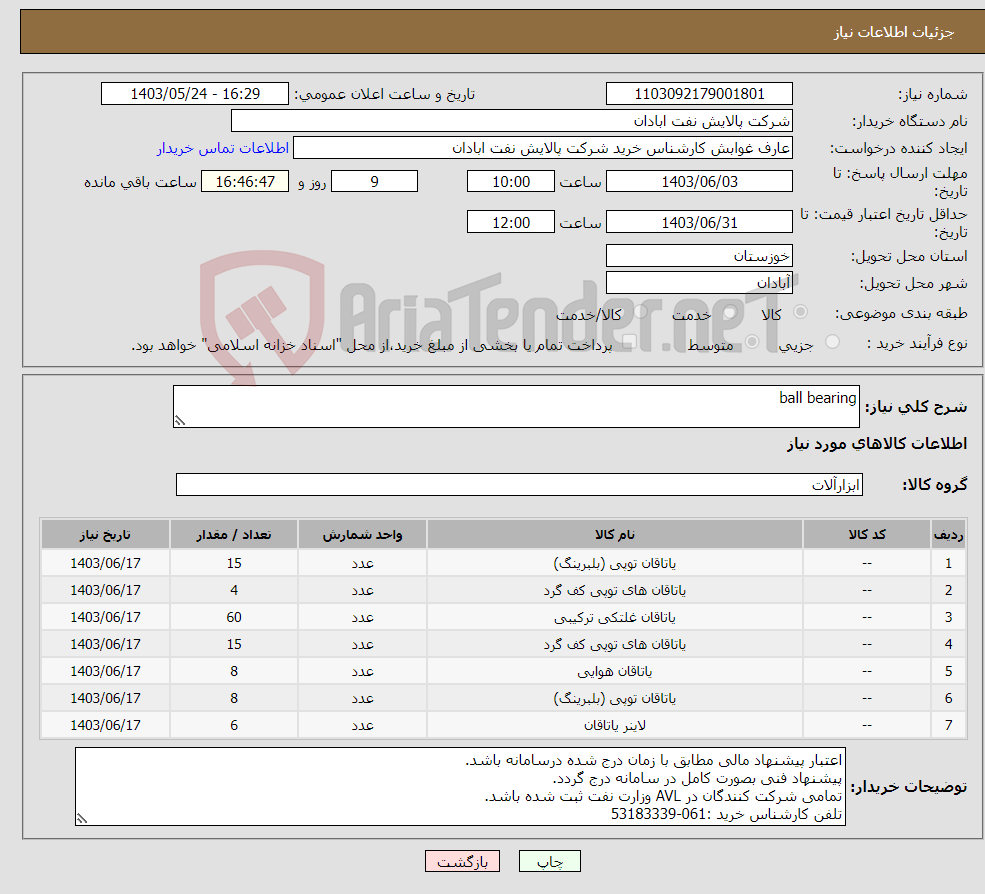Click row 5 item name یاتاقان هوایی
The image size is (985, 894).
614,671
